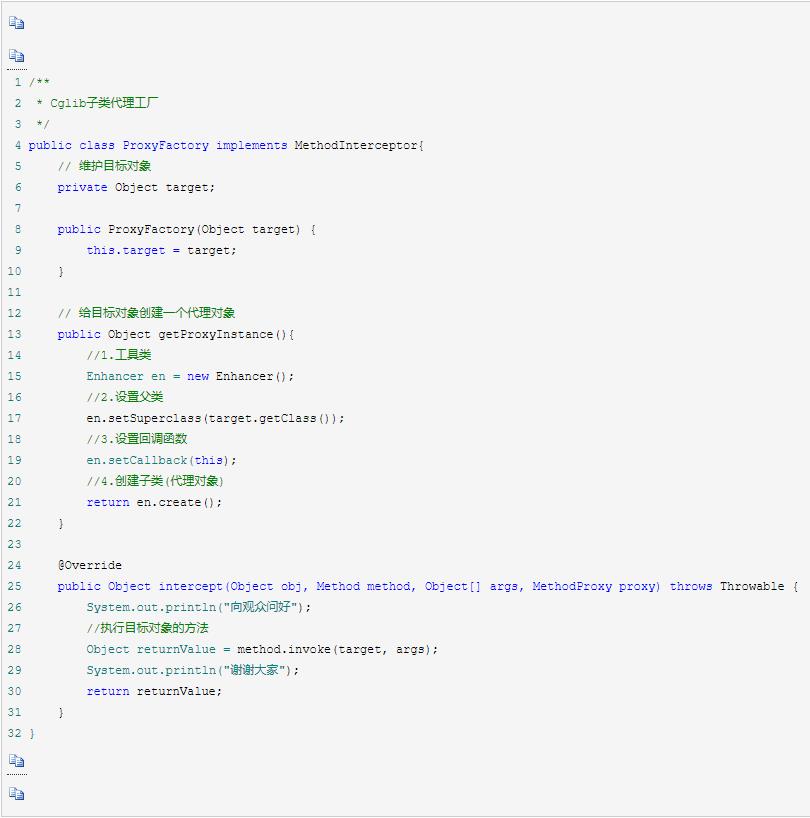Click the word 'MethodInterceptor' on line 4
The image size is (810, 818).
(x=356, y=145)
